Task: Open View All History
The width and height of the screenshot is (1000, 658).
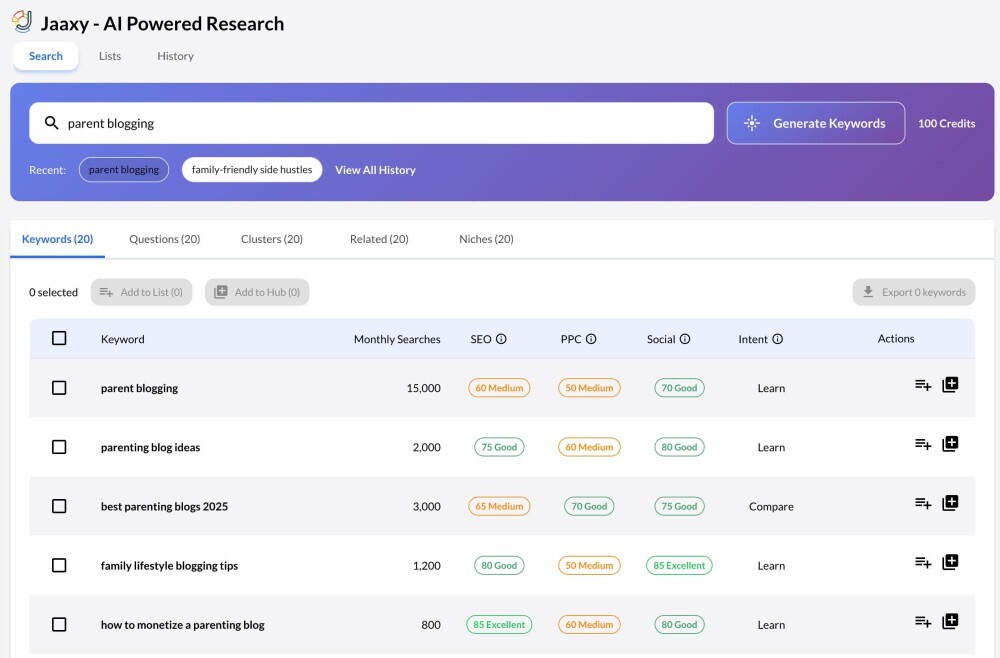Action: point(375,170)
